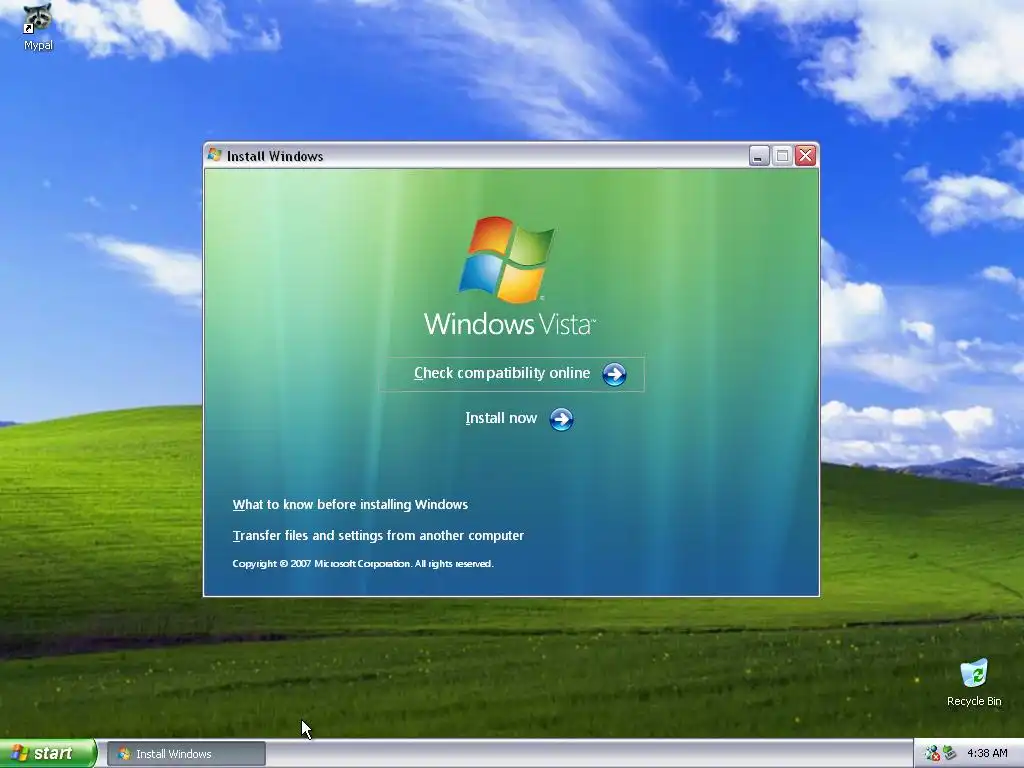Click the Install Windows title bar icon
This screenshot has height=768, width=1024.
coord(214,155)
